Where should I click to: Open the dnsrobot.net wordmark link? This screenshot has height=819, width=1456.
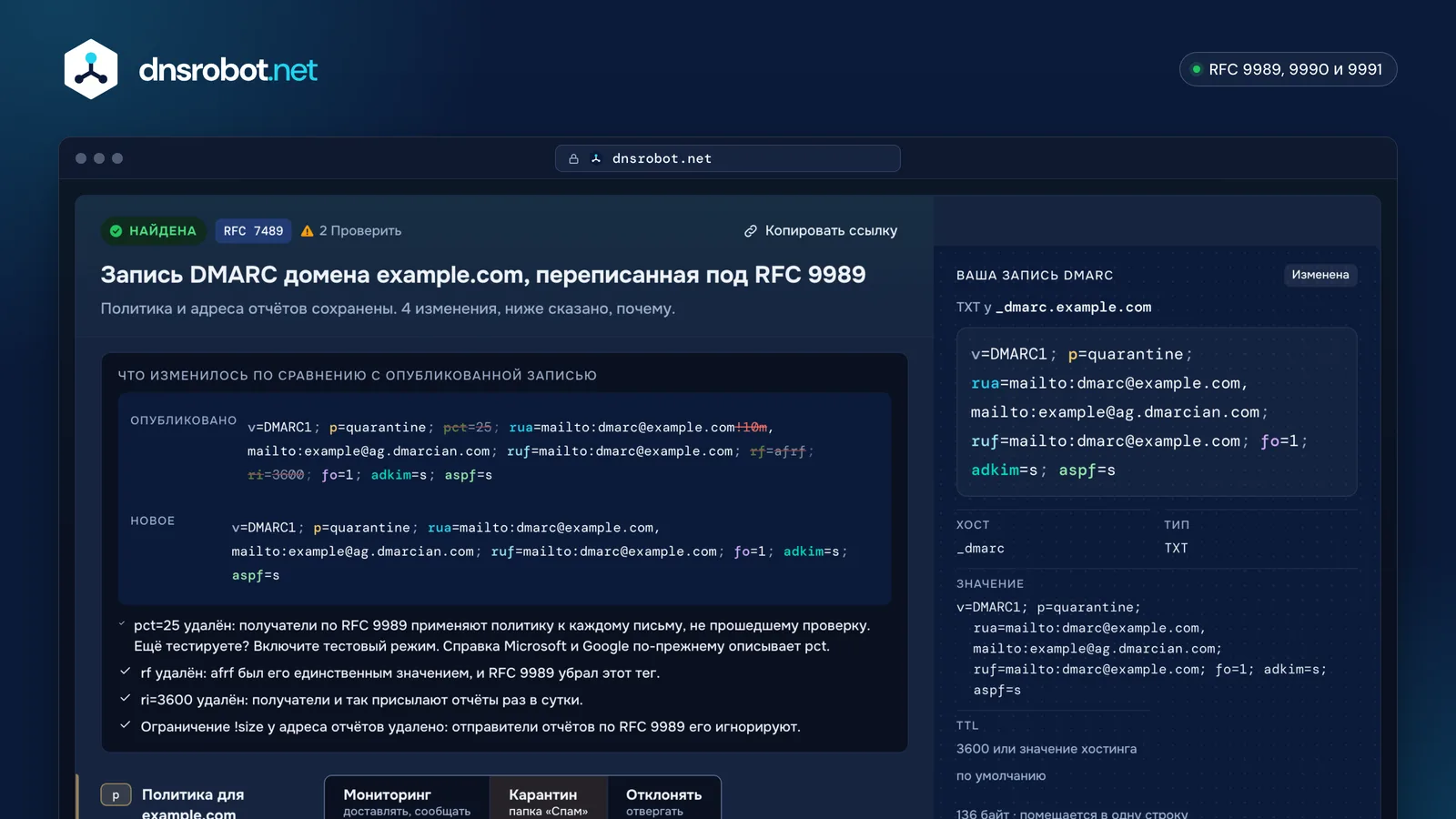(227, 70)
